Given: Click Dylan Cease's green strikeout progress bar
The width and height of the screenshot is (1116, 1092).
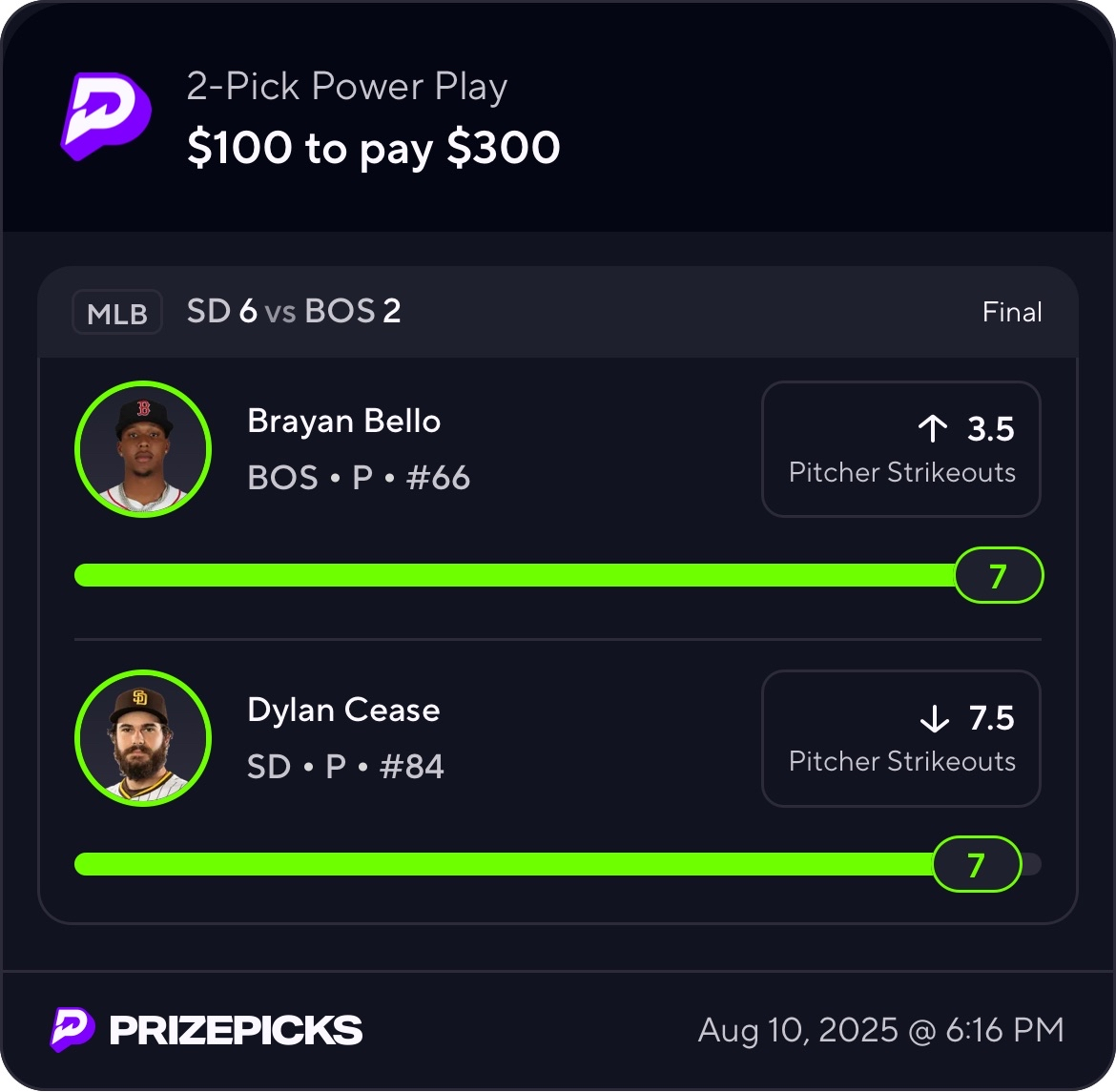Looking at the screenshot, I should 504,864.
